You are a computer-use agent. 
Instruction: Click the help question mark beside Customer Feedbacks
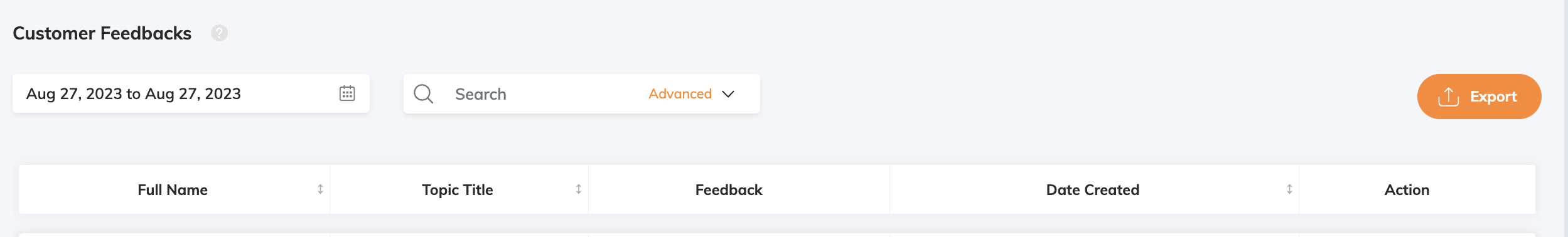(219, 33)
